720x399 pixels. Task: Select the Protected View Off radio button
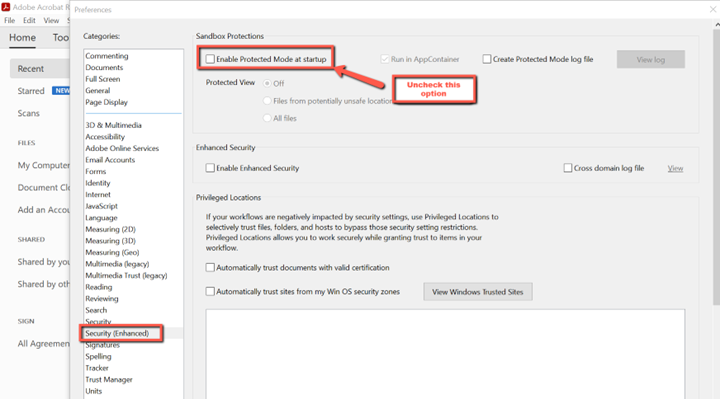267,84
